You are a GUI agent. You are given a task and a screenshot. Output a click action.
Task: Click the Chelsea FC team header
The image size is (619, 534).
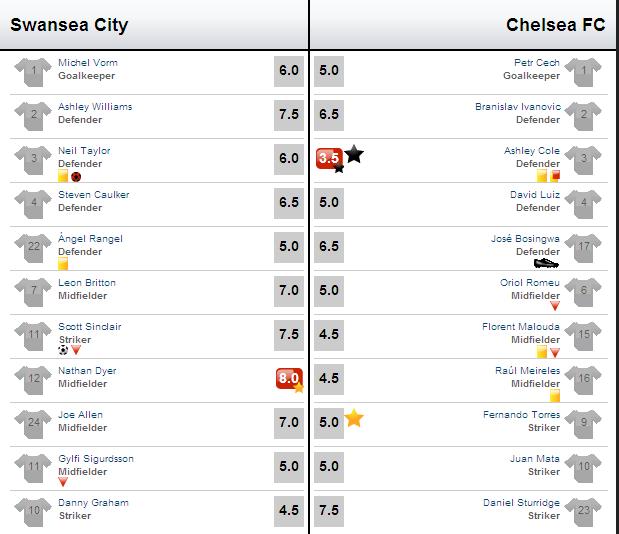[555, 25]
